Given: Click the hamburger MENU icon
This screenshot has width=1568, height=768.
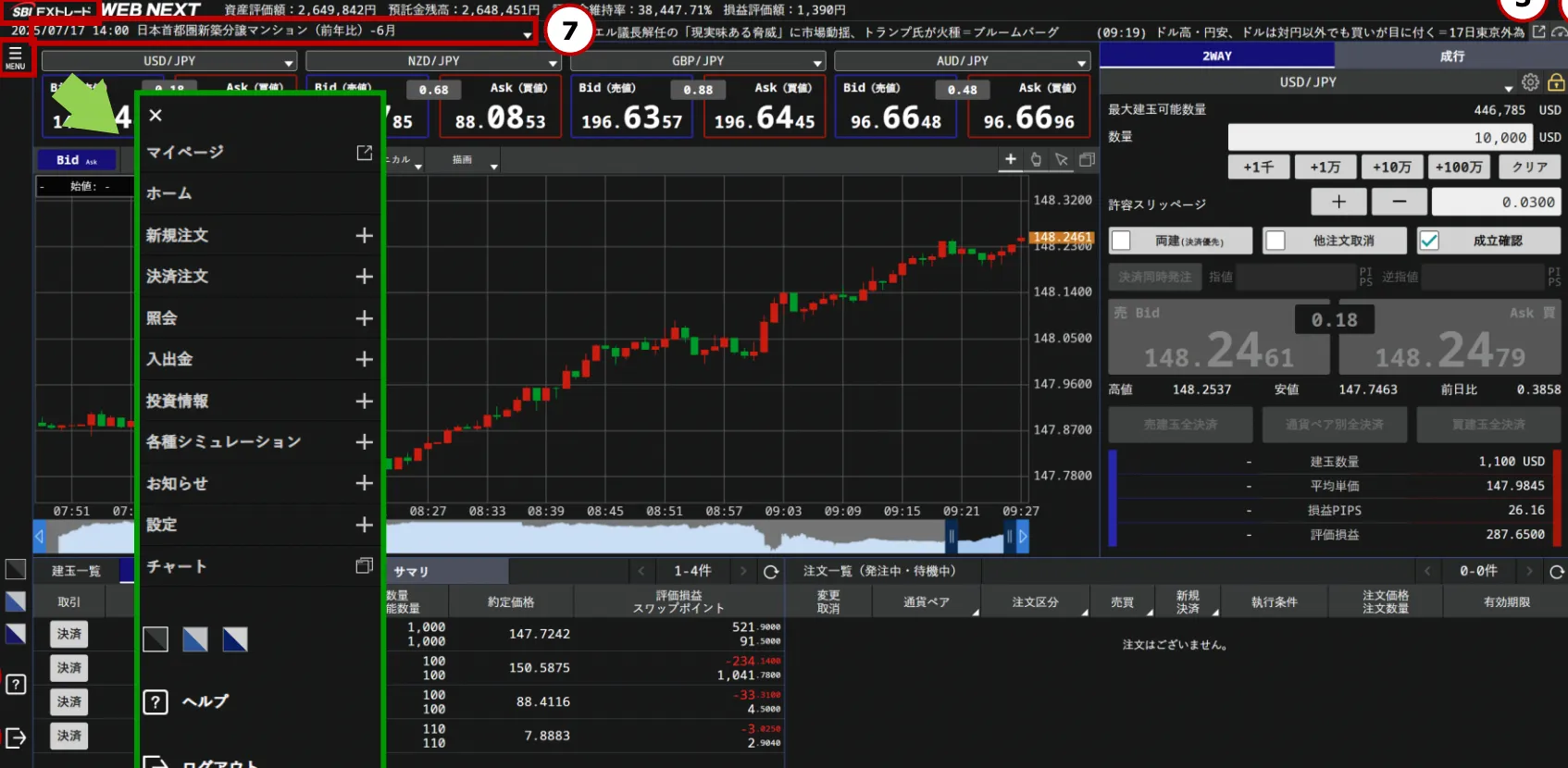Looking at the screenshot, I should 15,57.
